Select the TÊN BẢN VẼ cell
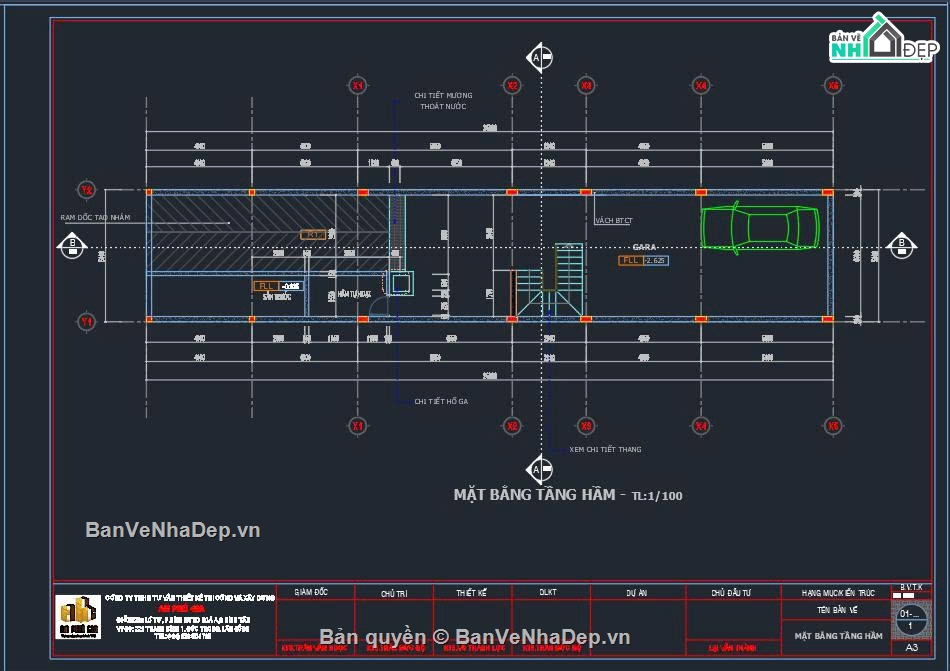This screenshot has height=671, width=950. (x=837, y=610)
